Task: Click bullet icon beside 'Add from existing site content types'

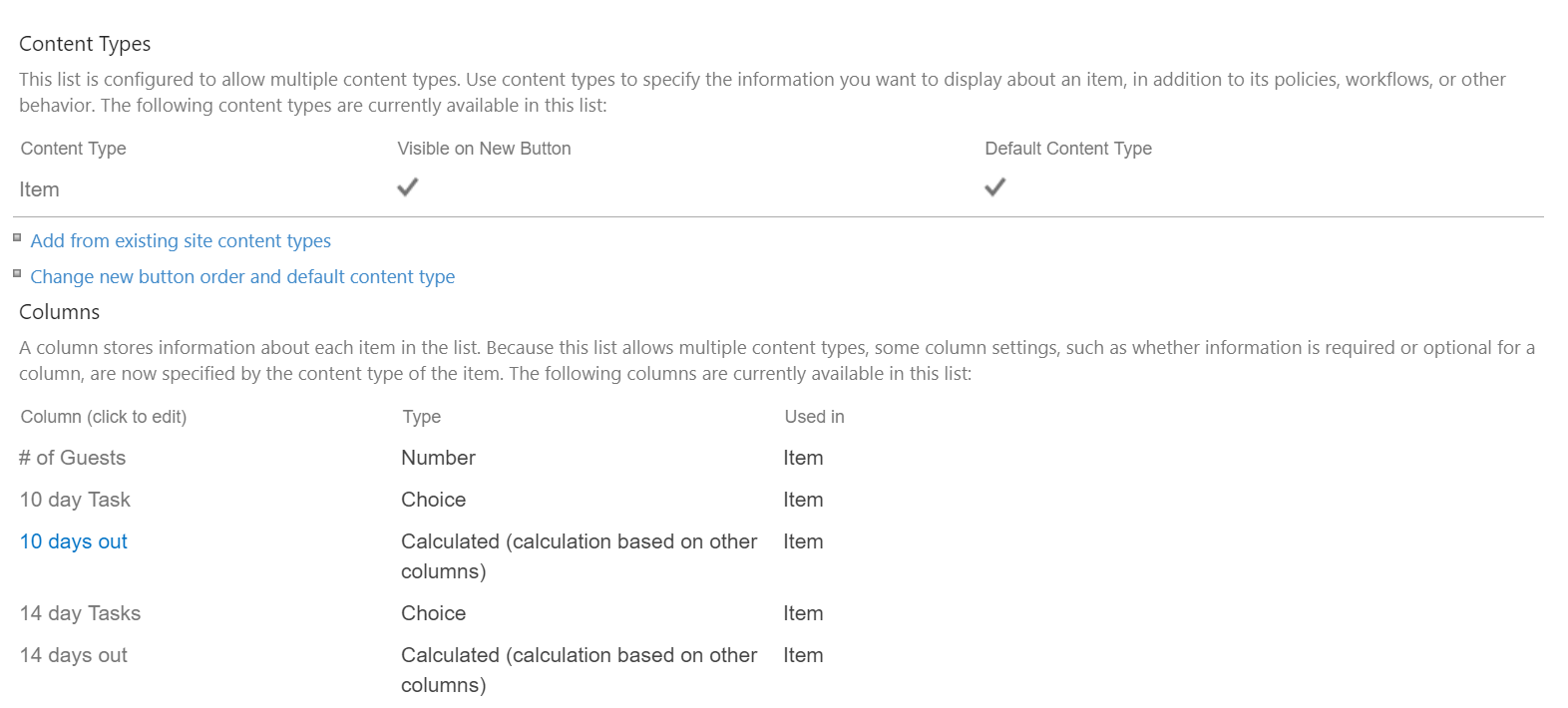Action: pyautogui.click(x=17, y=237)
